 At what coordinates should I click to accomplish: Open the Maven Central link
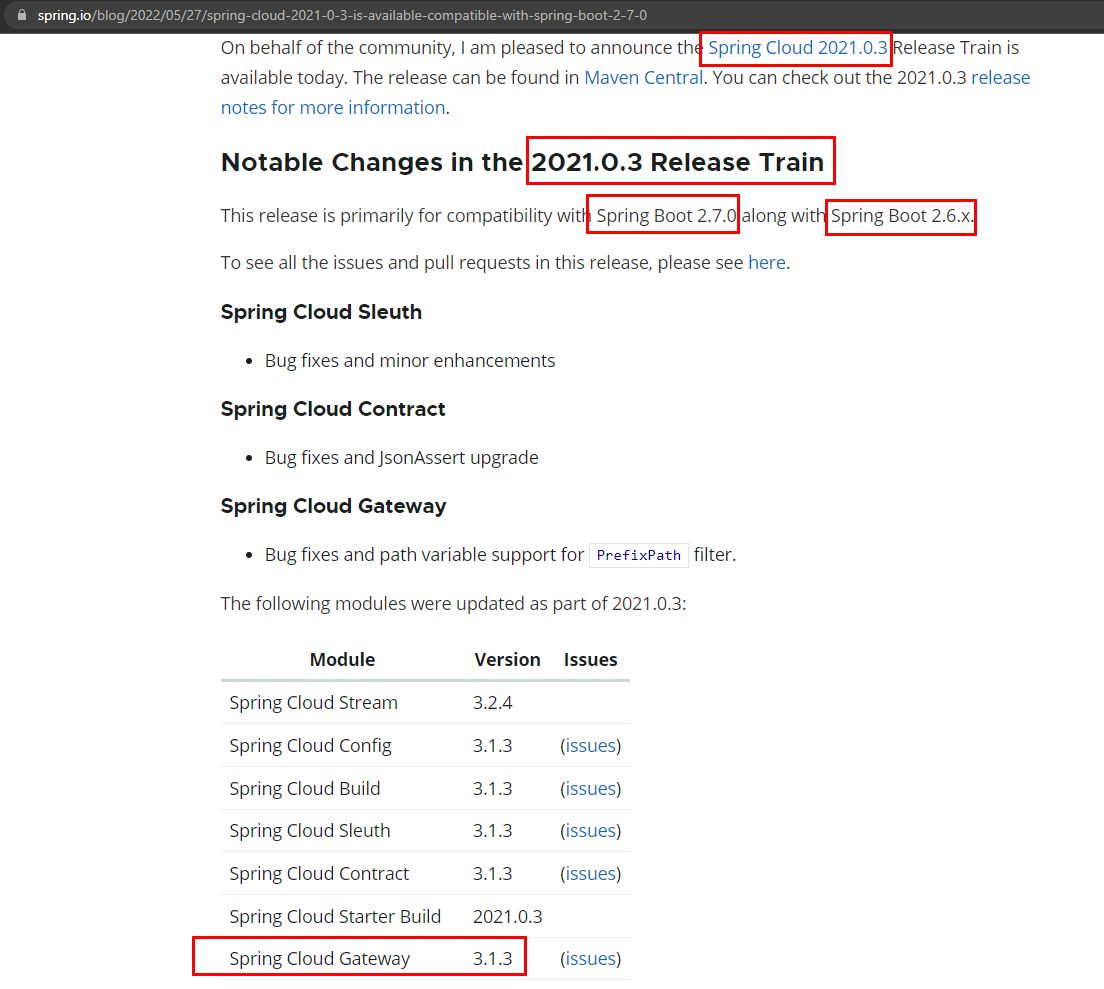point(644,77)
